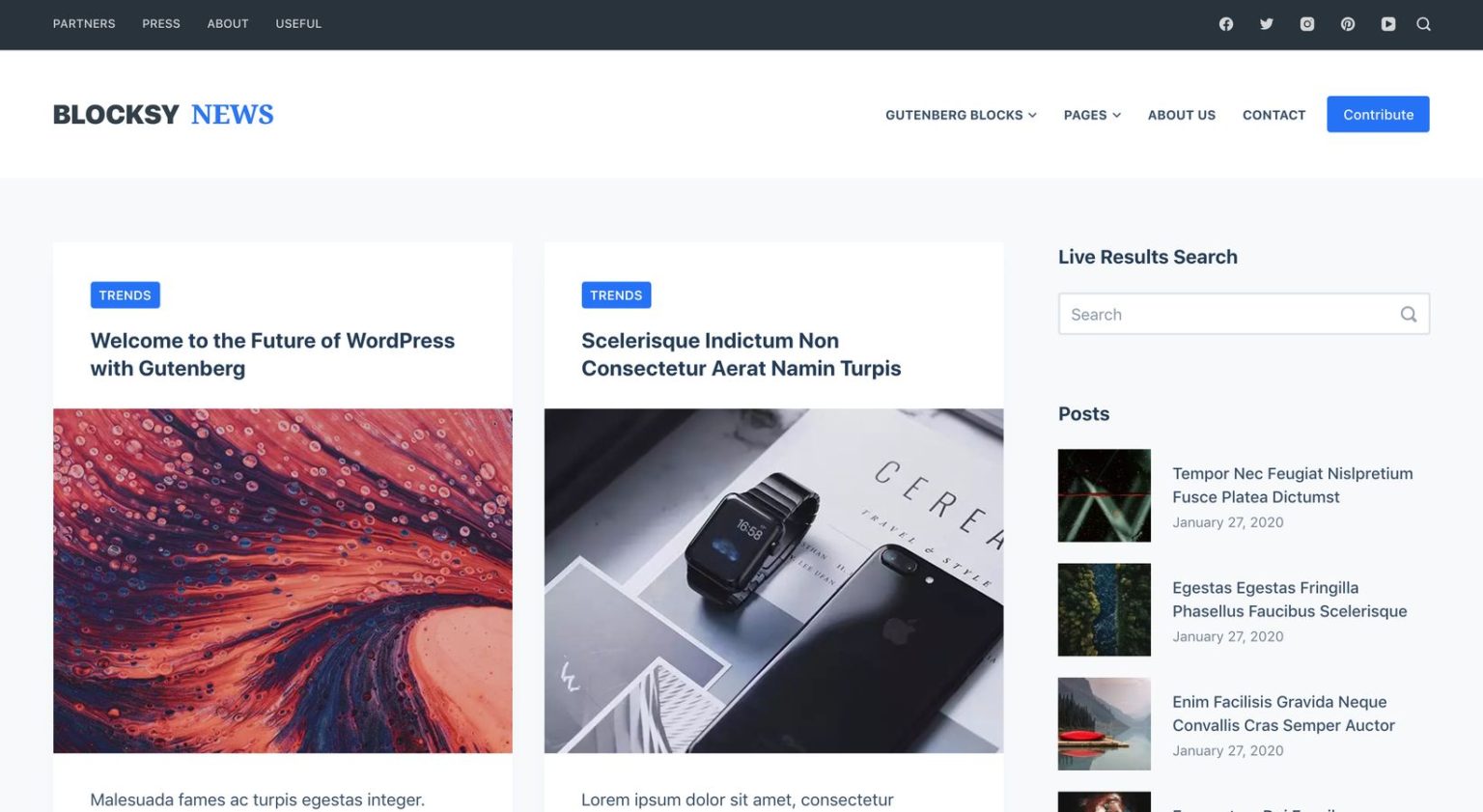Open the About Us menu item
Image resolution: width=1483 pixels, height=812 pixels.
[x=1182, y=115]
